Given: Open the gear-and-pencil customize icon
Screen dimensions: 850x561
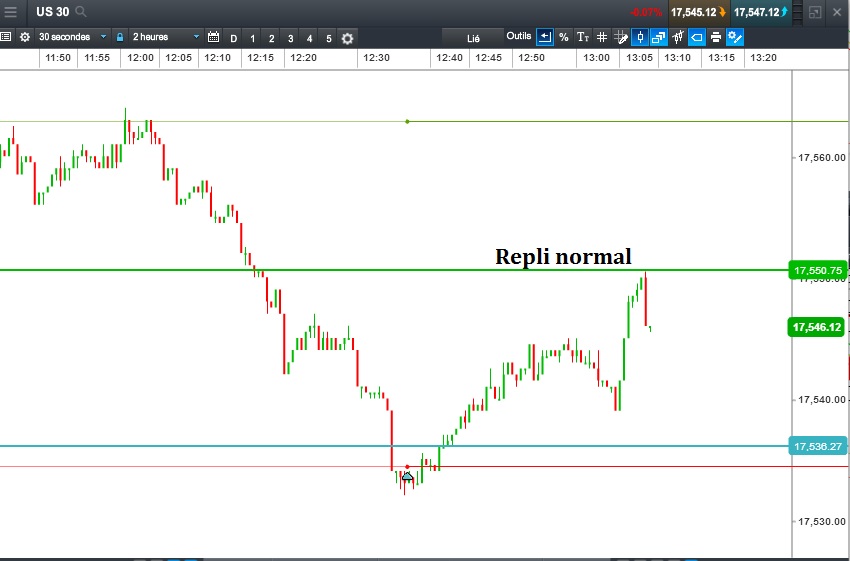Looking at the screenshot, I should [x=735, y=37].
